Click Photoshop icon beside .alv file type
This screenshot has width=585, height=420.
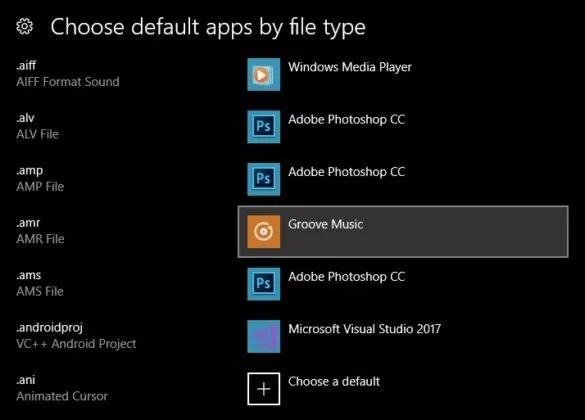(263, 127)
